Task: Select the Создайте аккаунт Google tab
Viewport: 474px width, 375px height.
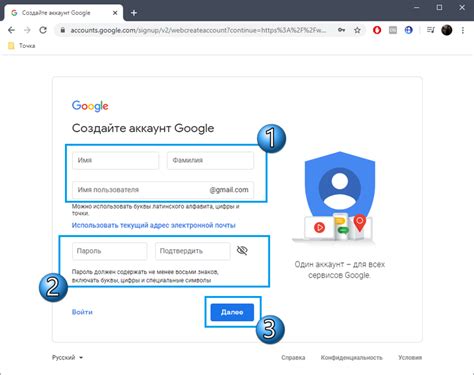Action: coord(63,13)
